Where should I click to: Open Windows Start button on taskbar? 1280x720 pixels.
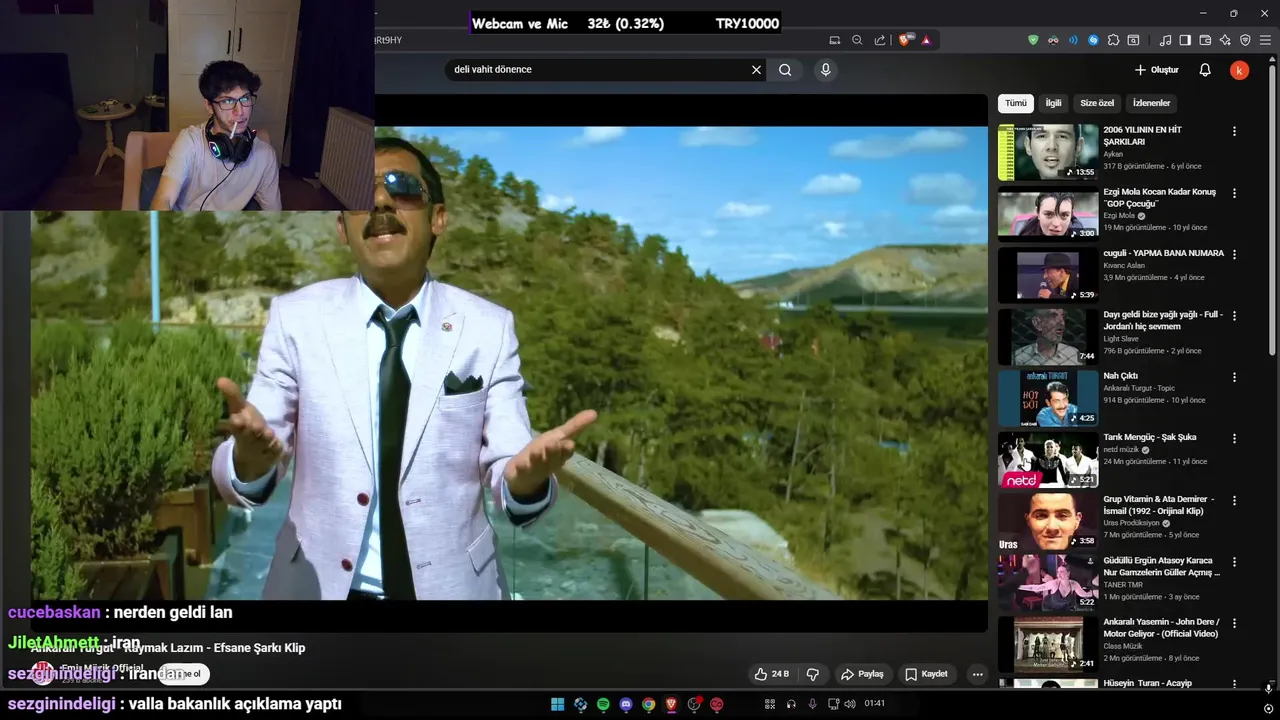[x=557, y=704]
